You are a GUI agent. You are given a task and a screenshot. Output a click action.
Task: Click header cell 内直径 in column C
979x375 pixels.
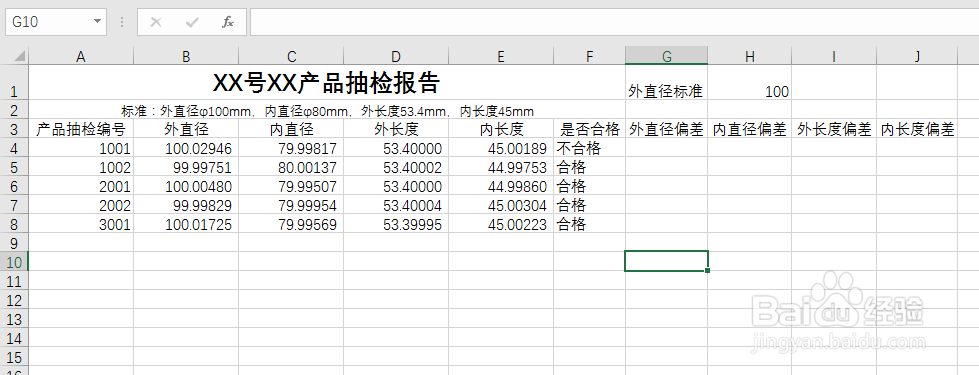291,130
